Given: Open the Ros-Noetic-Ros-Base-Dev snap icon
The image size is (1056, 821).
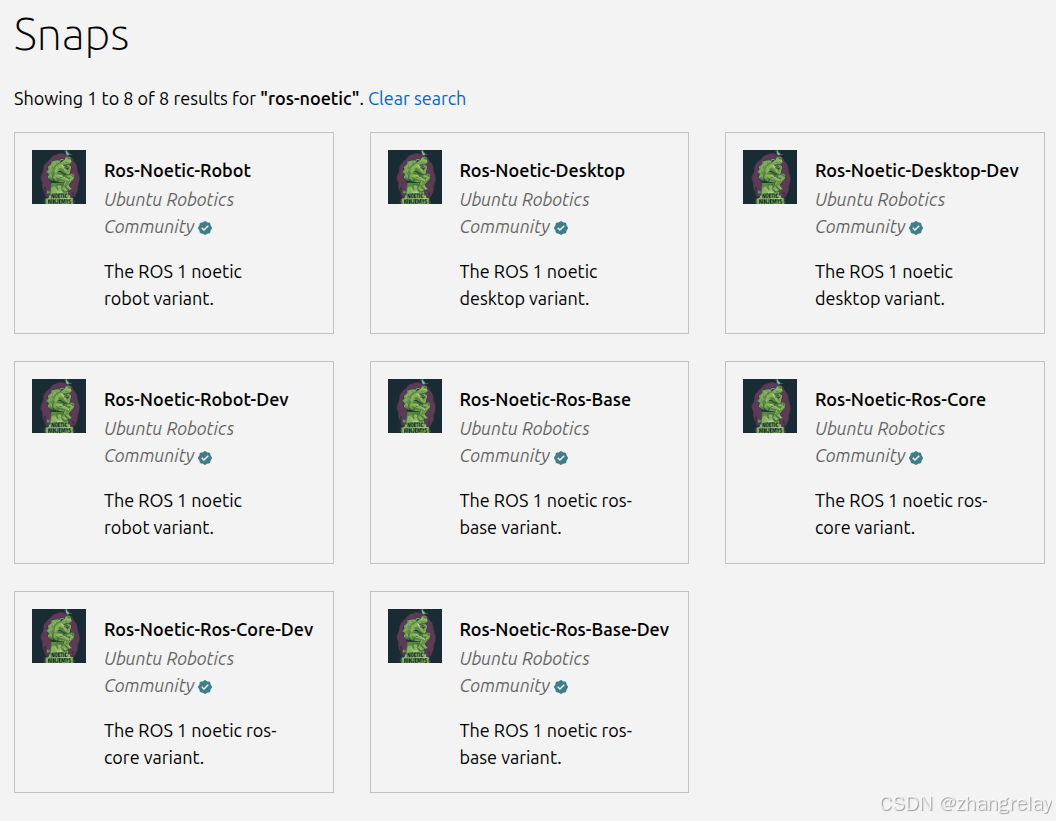Looking at the screenshot, I should click(415, 636).
